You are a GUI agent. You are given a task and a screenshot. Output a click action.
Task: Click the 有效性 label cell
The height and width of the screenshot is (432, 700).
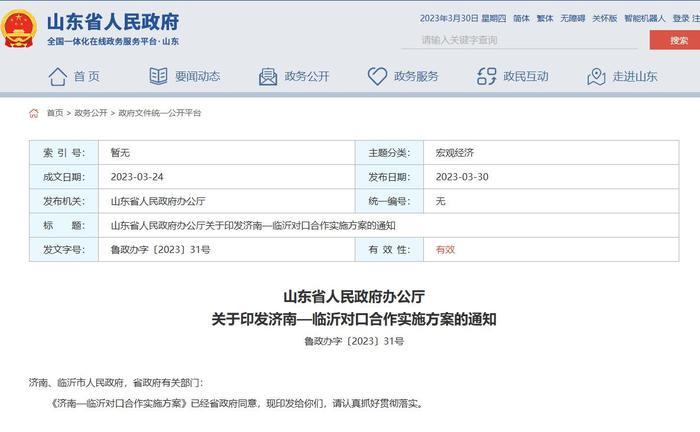[x=389, y=249]
